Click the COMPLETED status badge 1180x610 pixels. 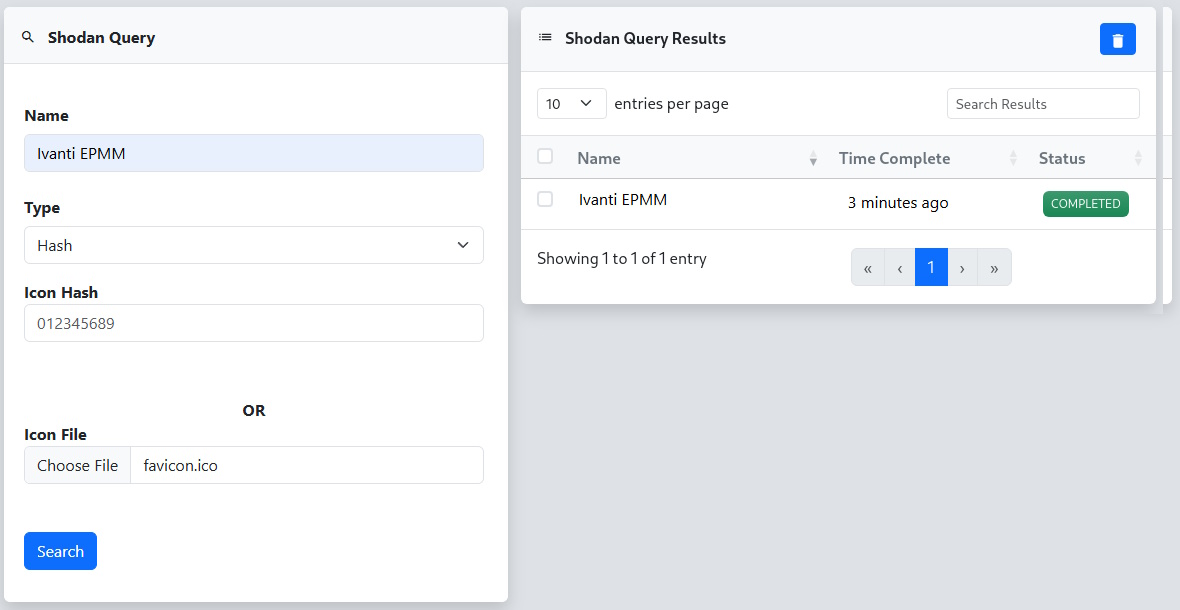coord(1085,204)
